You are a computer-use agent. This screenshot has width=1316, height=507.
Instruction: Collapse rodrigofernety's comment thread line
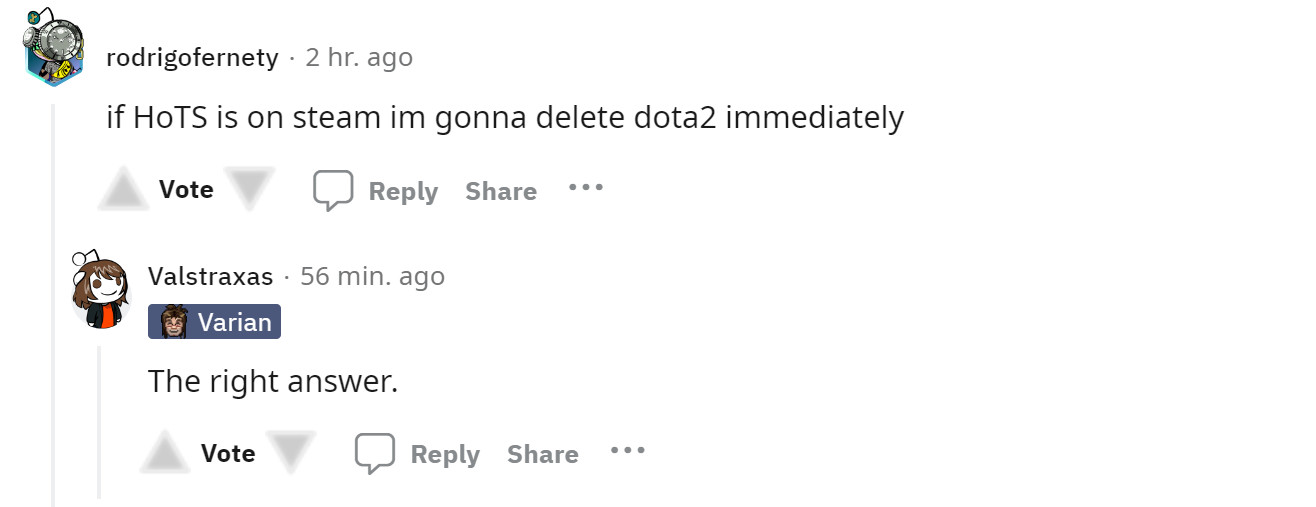[x=53, y=300]
